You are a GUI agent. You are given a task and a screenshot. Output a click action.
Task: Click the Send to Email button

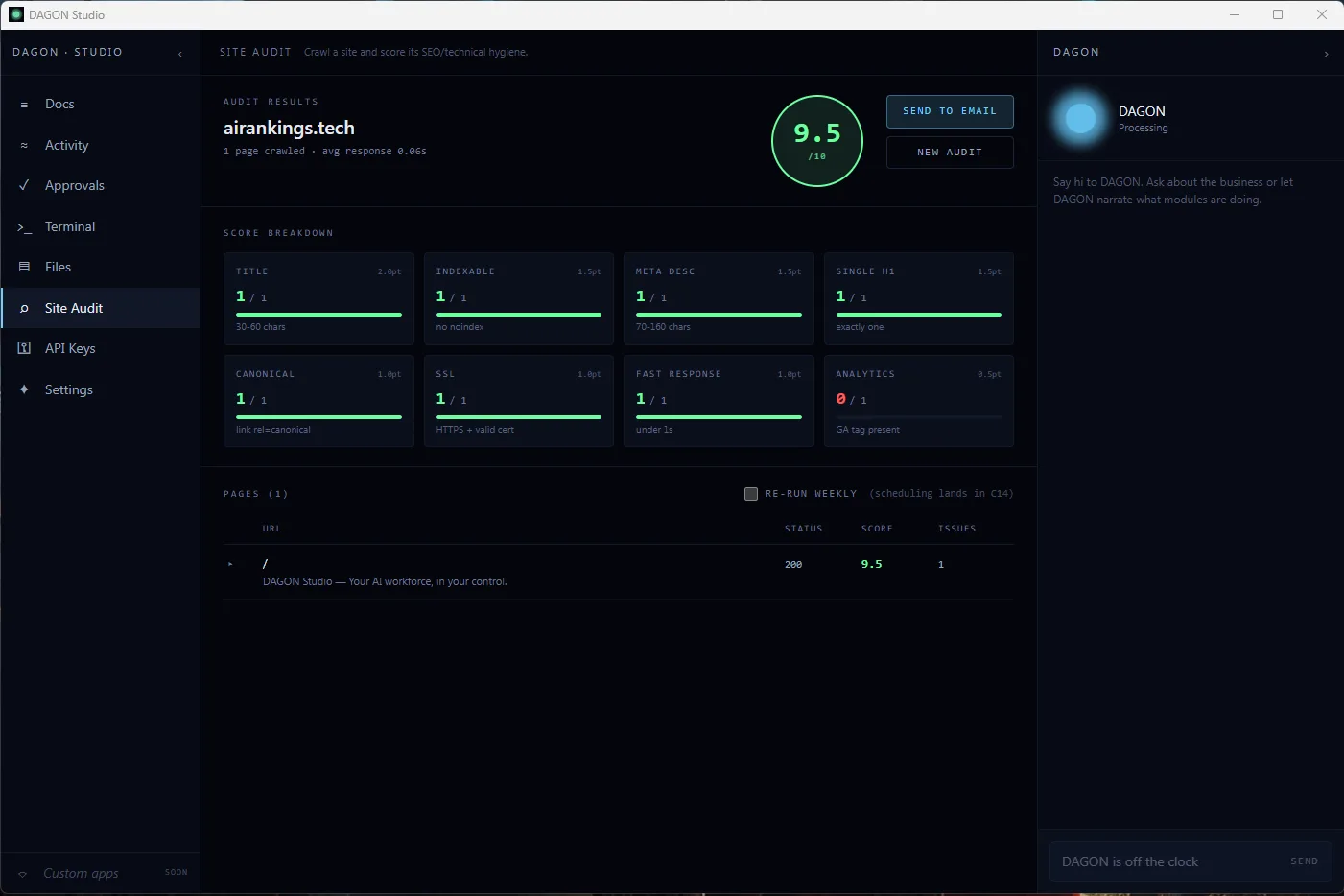click(x=950, y=111)
